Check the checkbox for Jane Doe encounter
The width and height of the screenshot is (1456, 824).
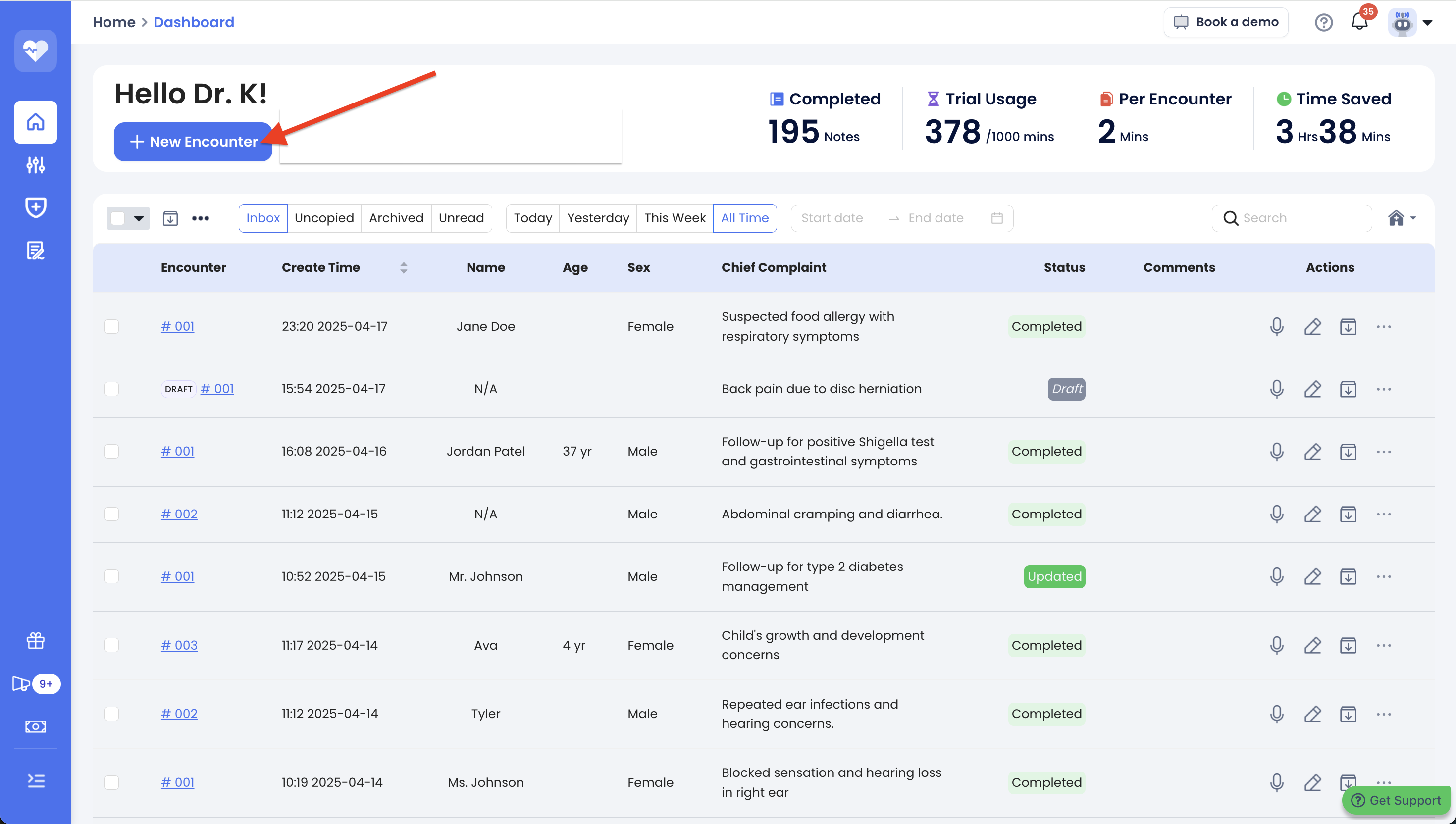click(x=111, y=326)
